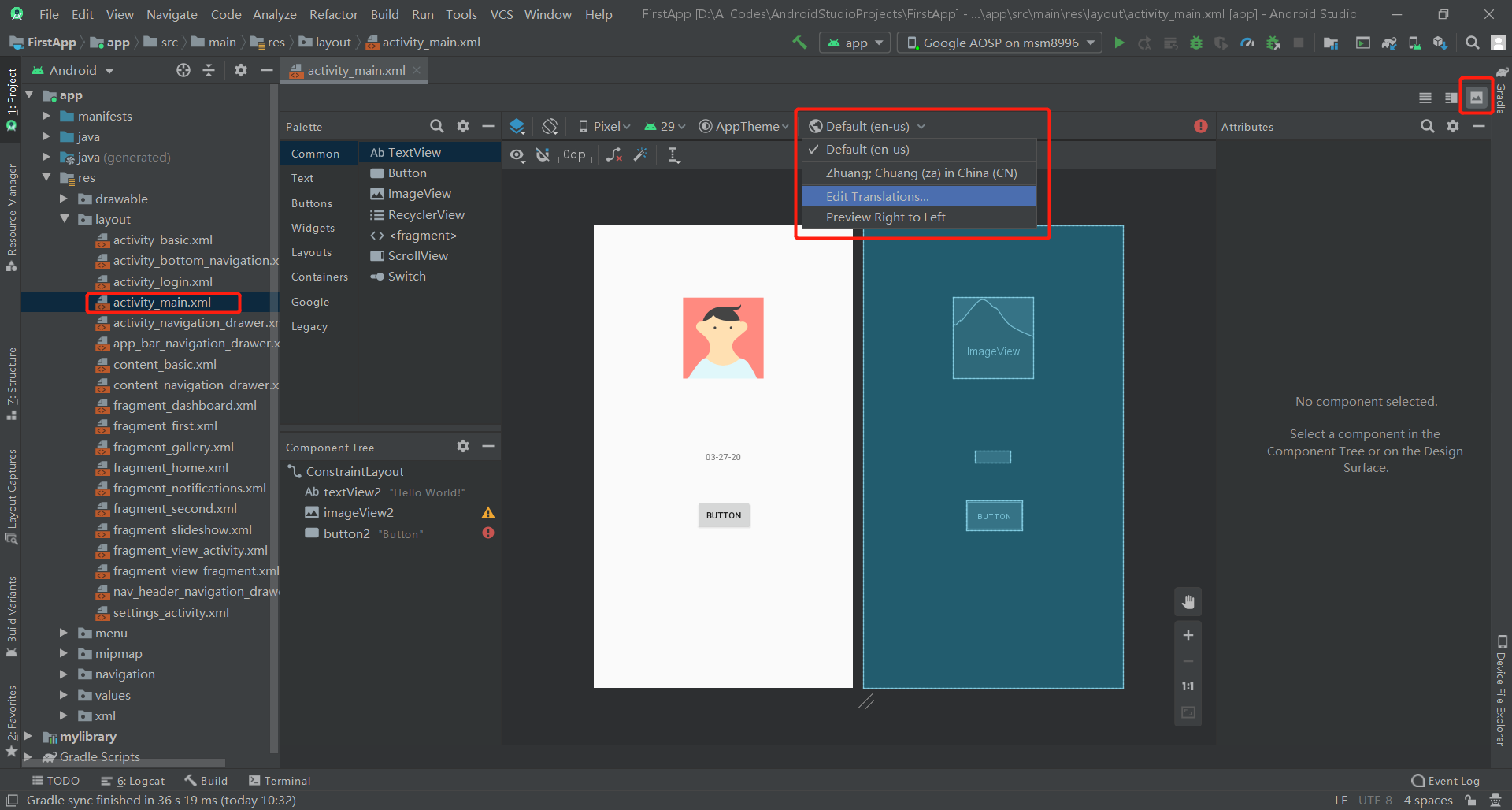This screenshot has height=810, width=1512.
Task: Select scroll-from-source target icon in Project panel
Action: tap(183, 70)
